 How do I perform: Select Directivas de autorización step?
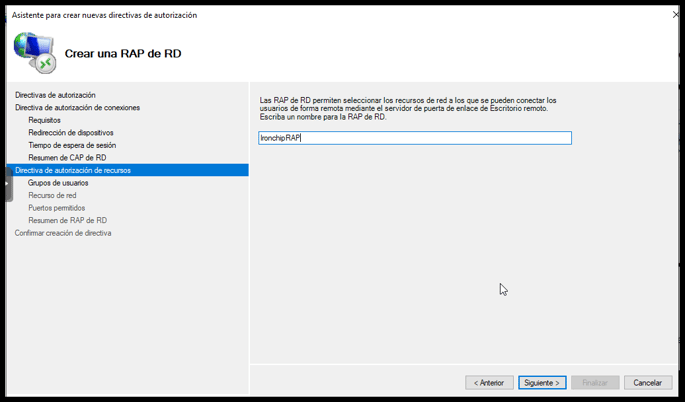[55, 95]
